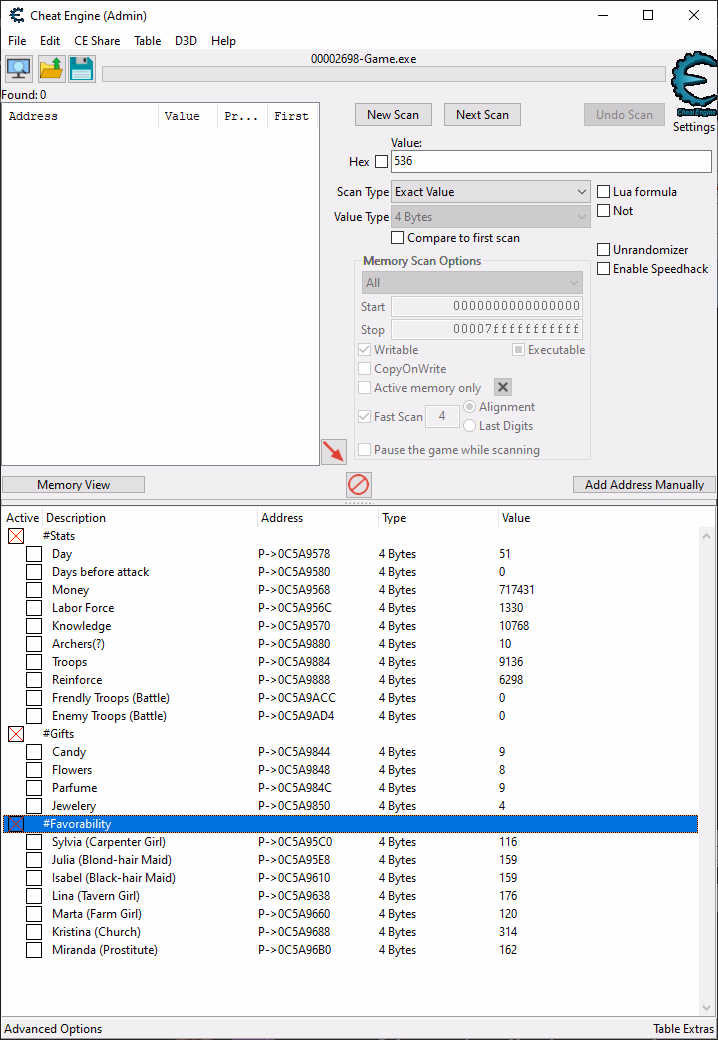Activate Kristina (Church) entry checkbox
718x1040 pixels.
tap(34, 932)
